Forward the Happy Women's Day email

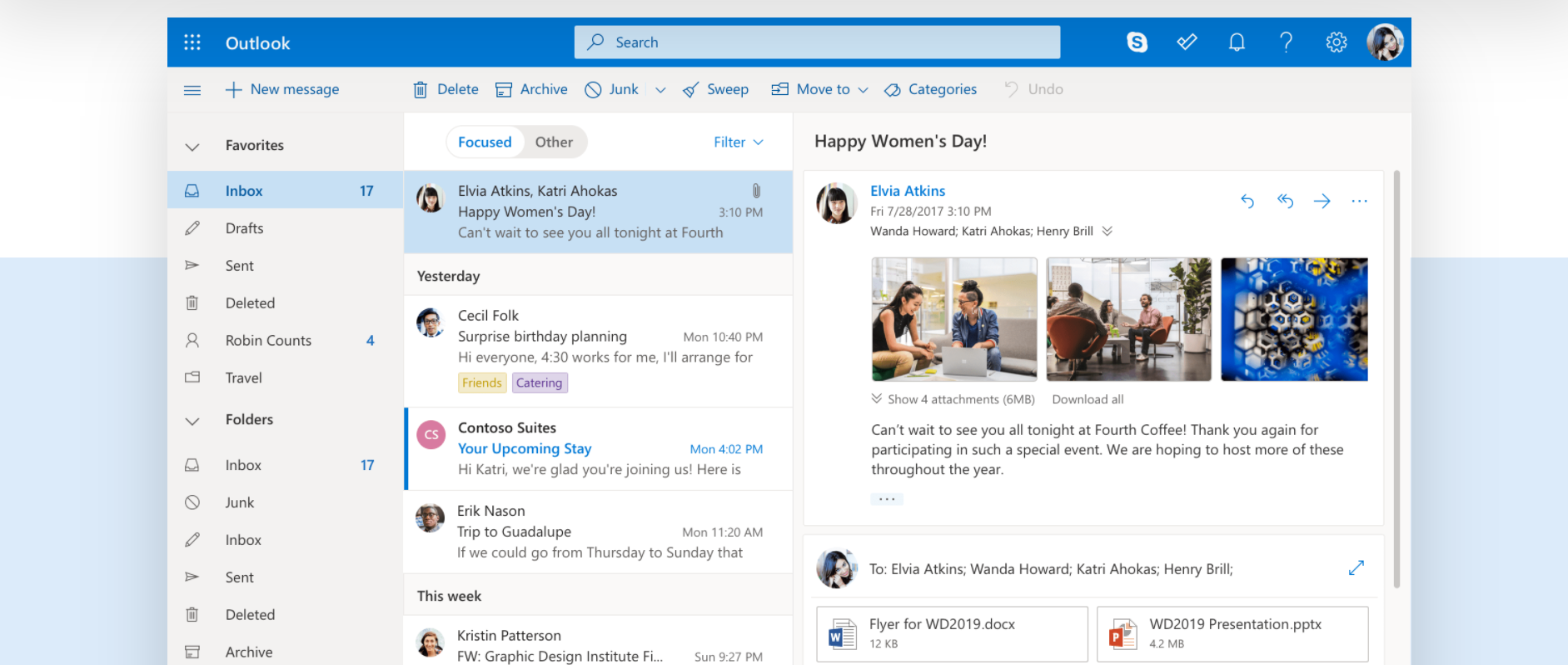tap(1322, 201)
